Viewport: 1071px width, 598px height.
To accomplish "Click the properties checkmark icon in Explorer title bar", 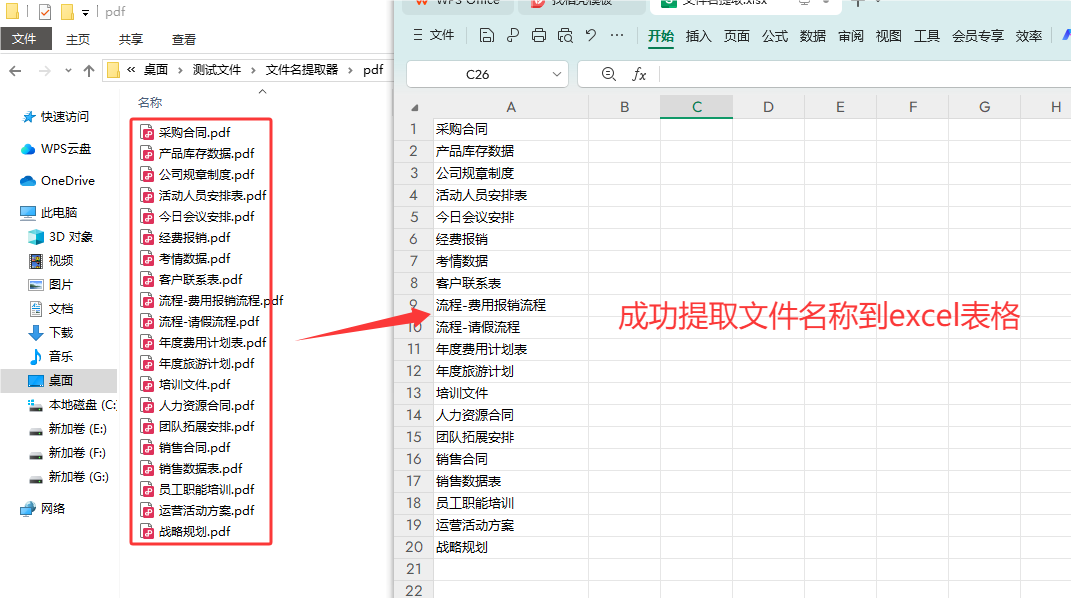I will coord(44,12).
